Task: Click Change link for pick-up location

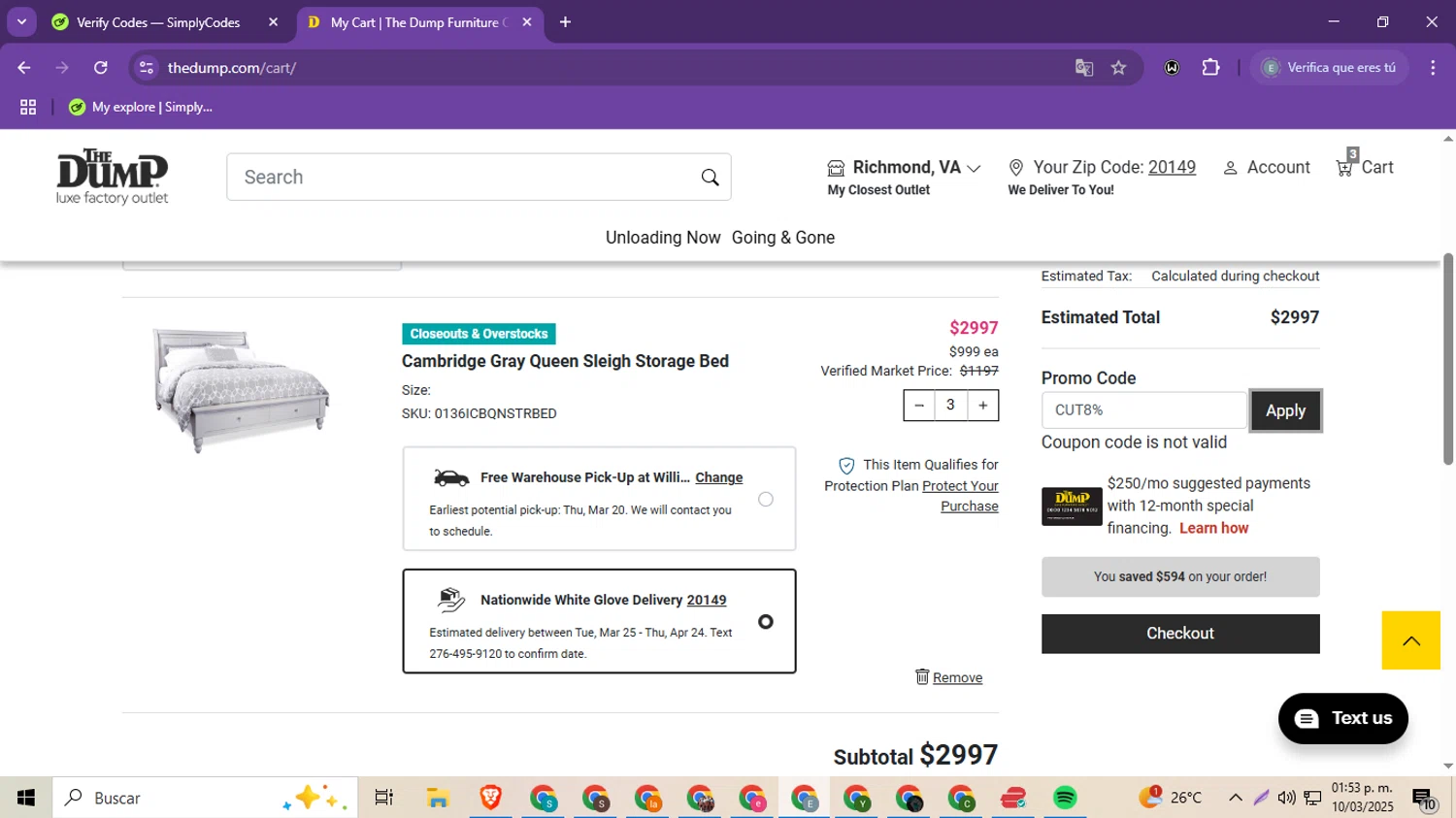Action: coord(719,477)
